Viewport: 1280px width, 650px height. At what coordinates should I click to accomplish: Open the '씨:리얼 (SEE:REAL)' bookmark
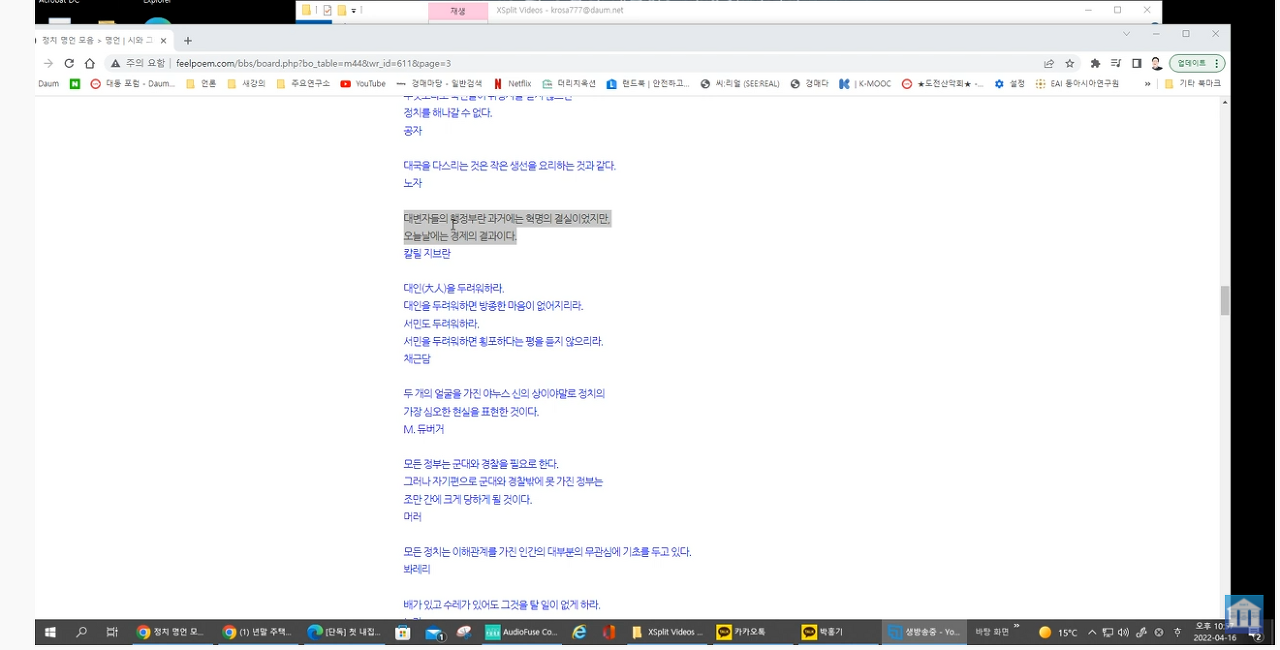[x=741, y=84]
